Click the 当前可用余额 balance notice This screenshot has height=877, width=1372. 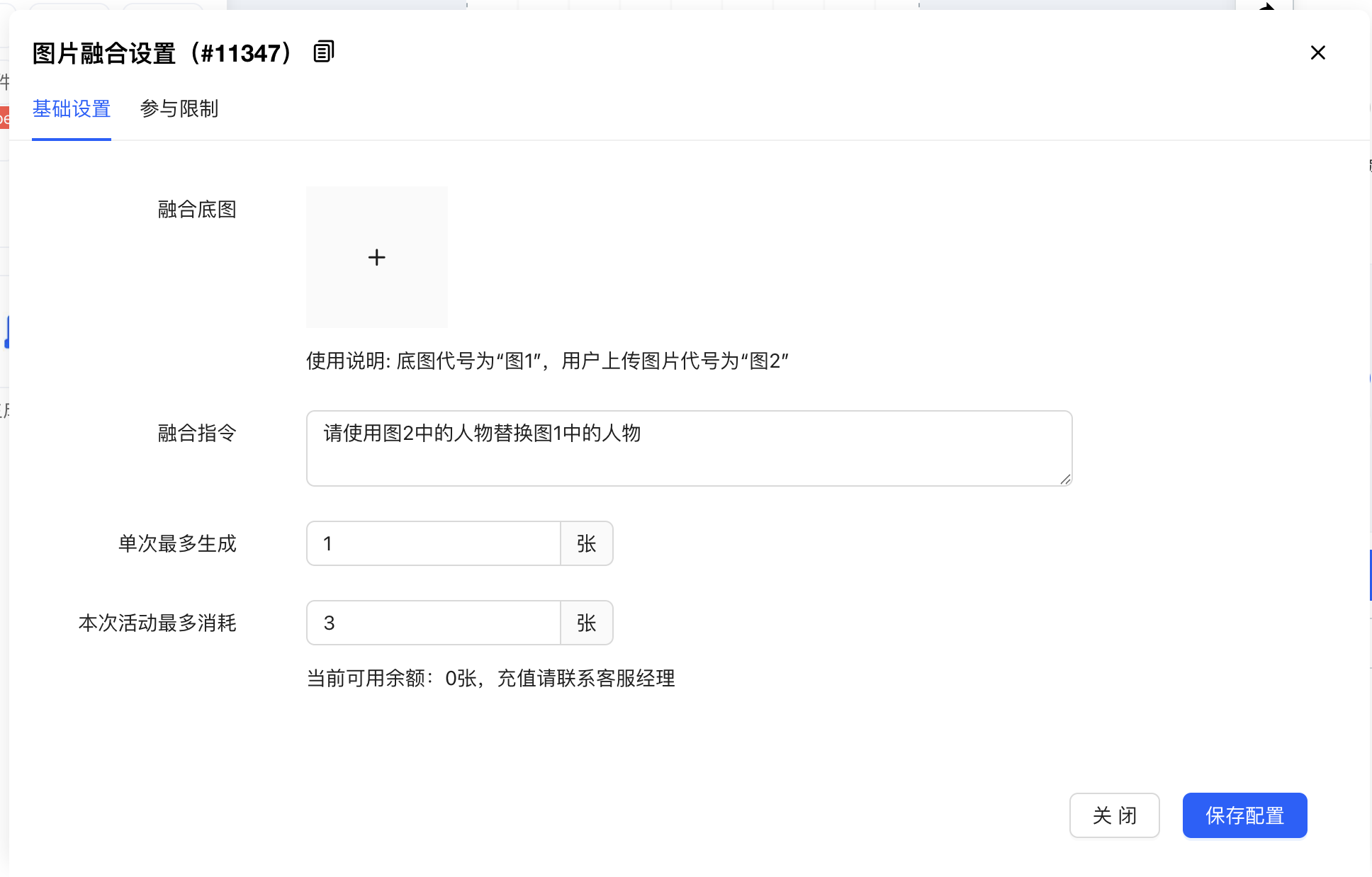point(490,678)
